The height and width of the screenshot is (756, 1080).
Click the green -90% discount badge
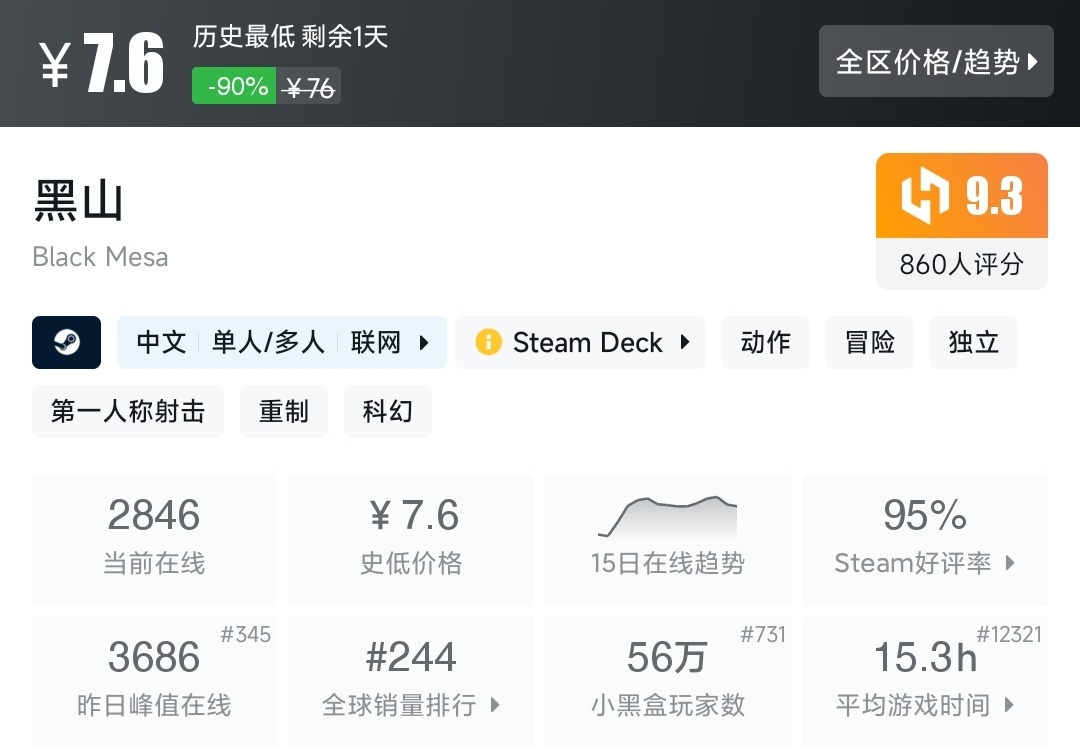(x=234, y=87)
